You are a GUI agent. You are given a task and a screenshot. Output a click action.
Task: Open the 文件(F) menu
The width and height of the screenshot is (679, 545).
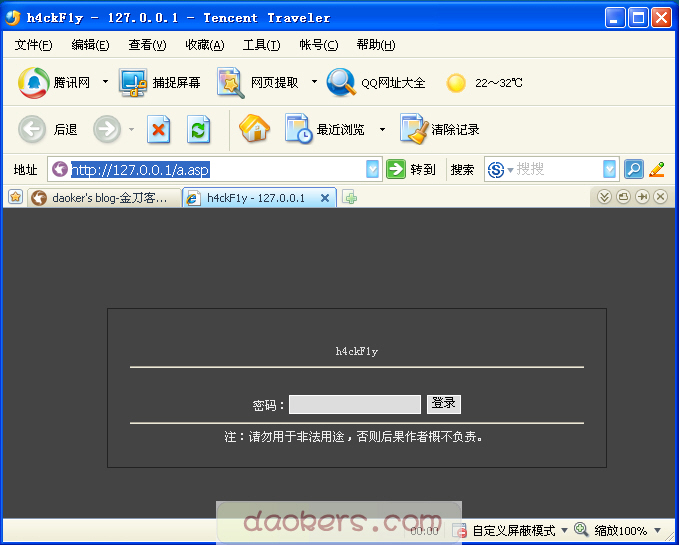pyautogui.click(x=33, y=45)
